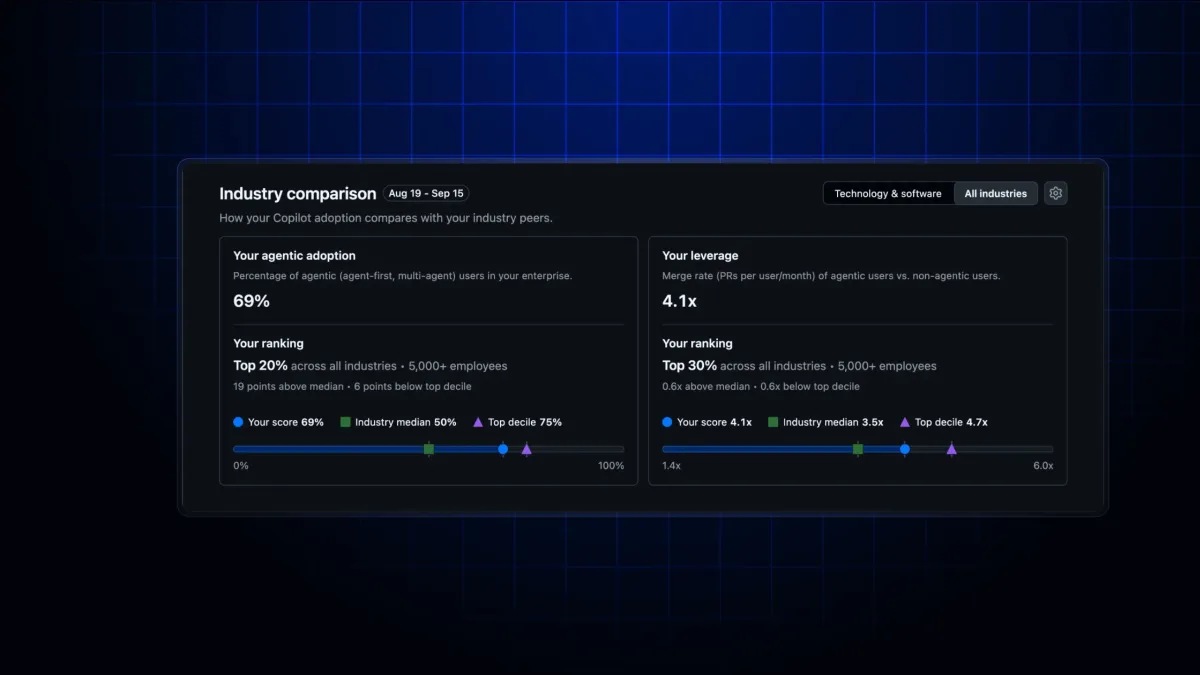Click green Industry median marker on adoption bar
The height and width of the screenshot is (675, 1200).
tap(429, 449)
